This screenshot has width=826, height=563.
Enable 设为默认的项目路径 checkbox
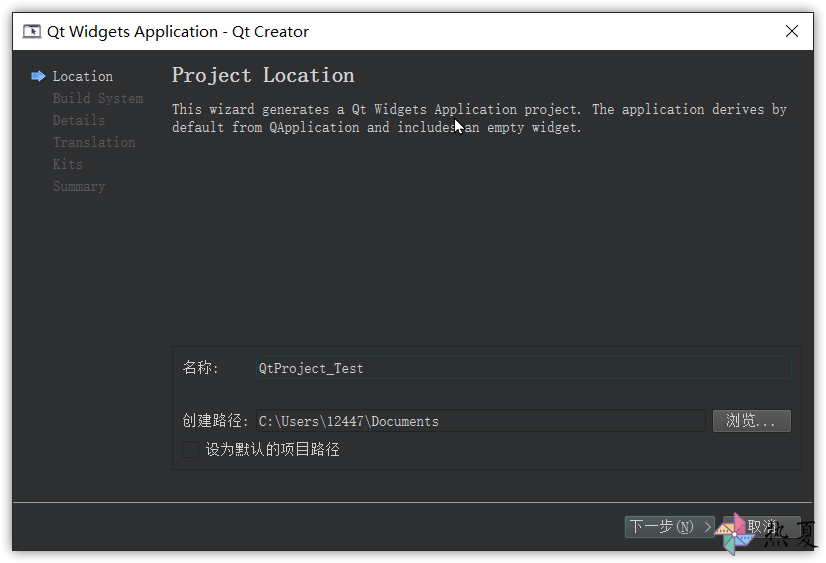(190, 450)
